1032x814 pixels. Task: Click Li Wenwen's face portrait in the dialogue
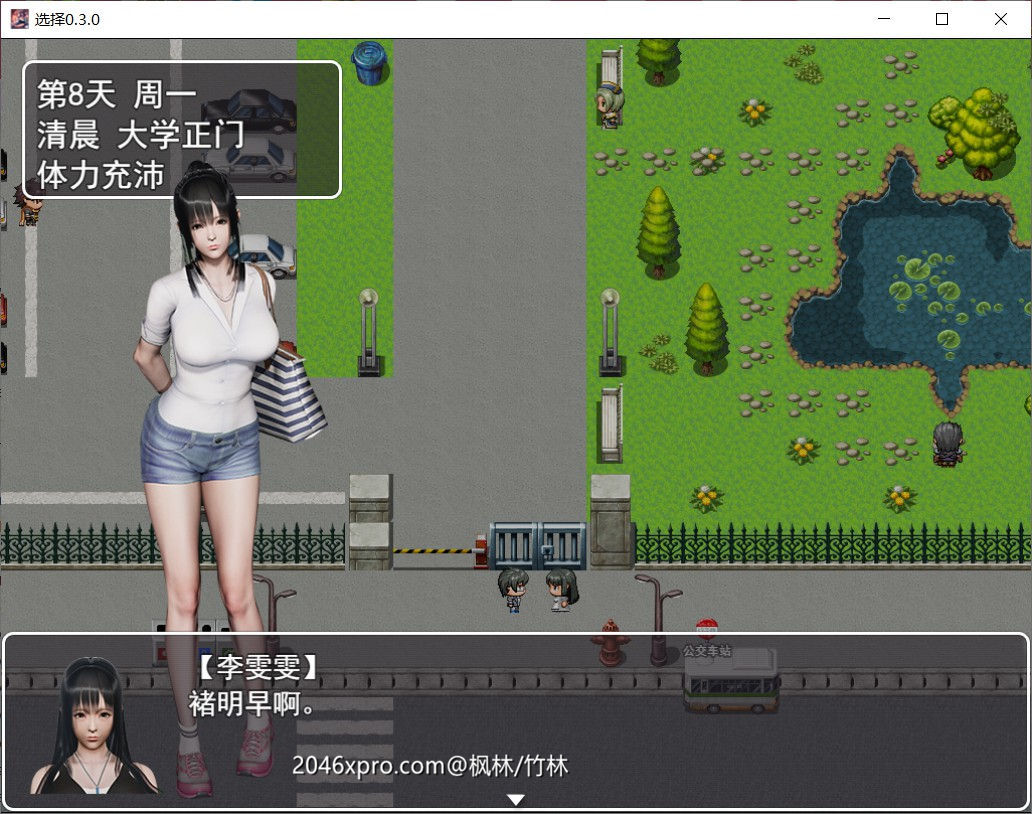coord(92,726)
